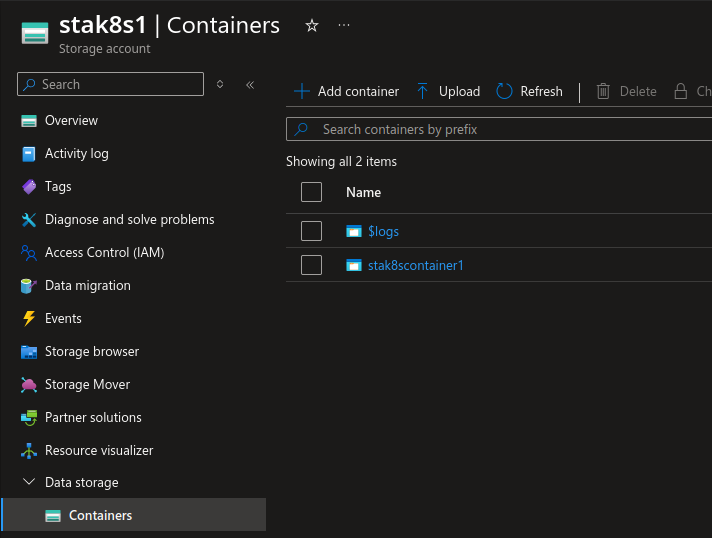Screen dimensions: 712x538
Task: Click the Delete button label
Action: click(638, 91)
